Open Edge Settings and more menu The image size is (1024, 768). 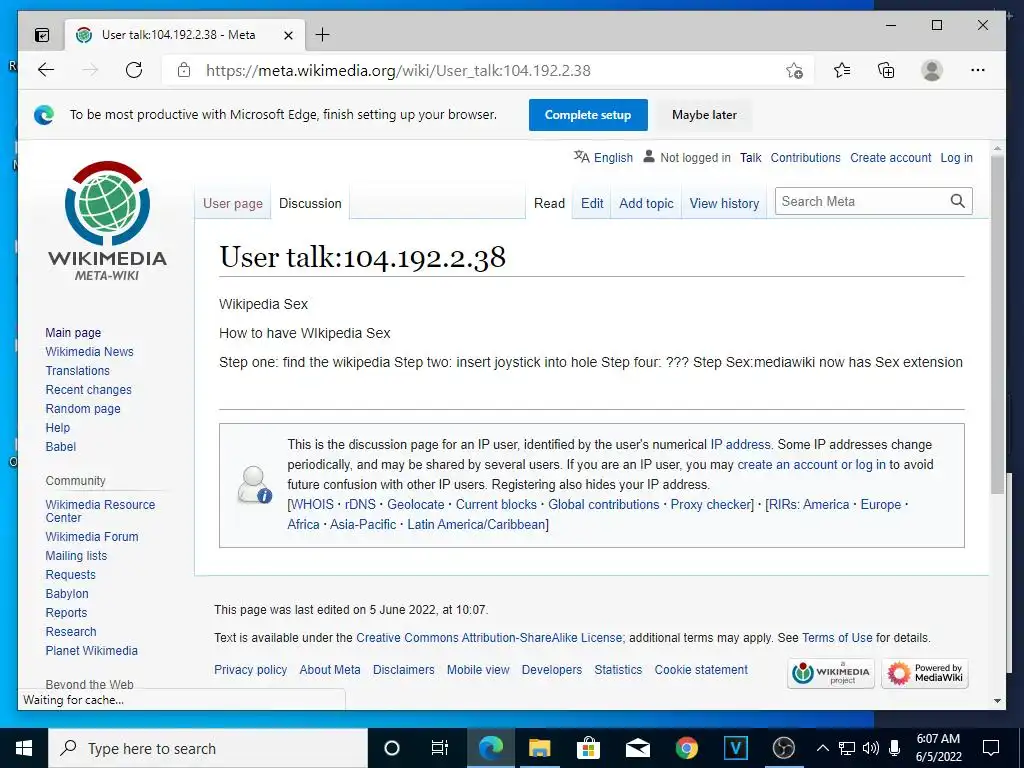pyautogui.click(x=978, y=70)
